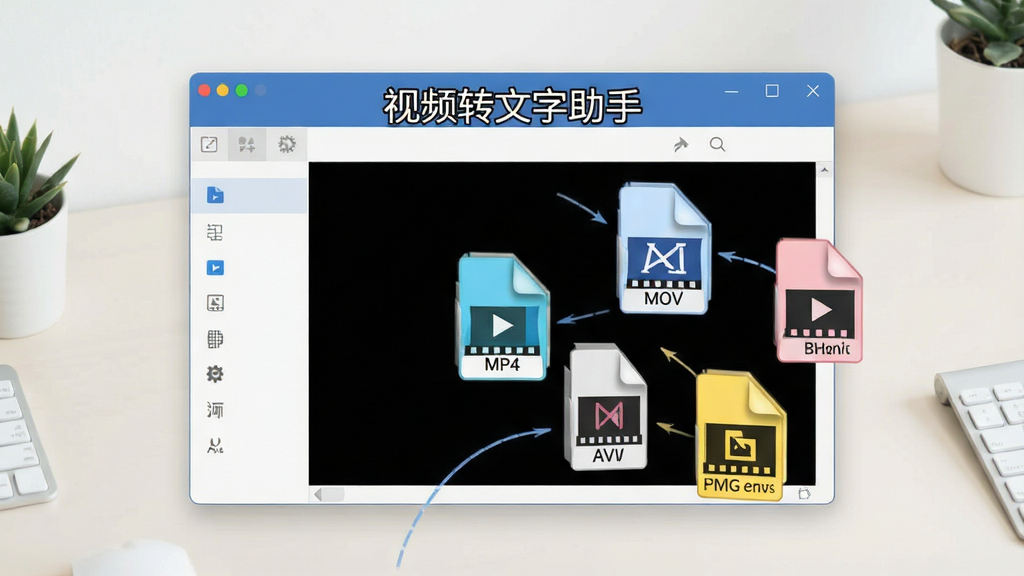
Task: Open the image sidebar icon
Action: coord(215,303)
